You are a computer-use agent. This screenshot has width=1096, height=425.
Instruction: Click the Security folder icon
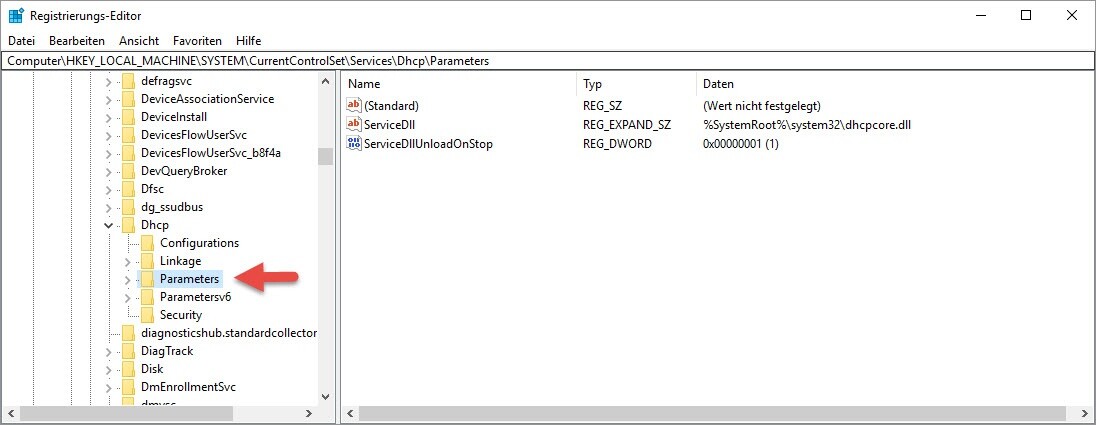click(148, 315)
